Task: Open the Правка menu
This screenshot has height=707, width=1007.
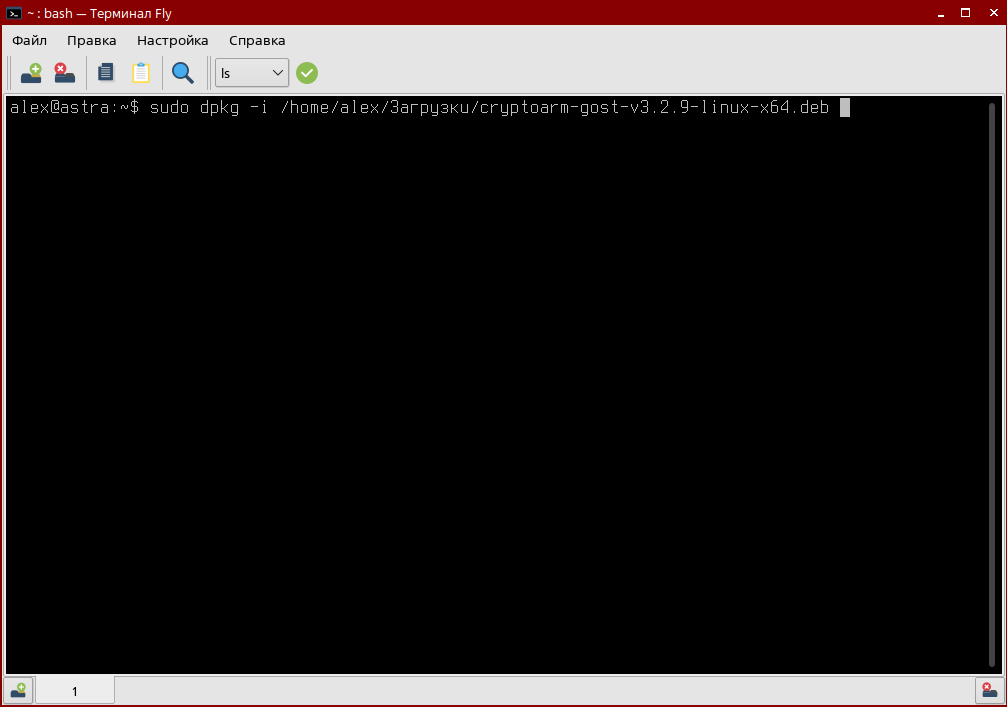Action: pyautogui.click(x=92, y=40)
